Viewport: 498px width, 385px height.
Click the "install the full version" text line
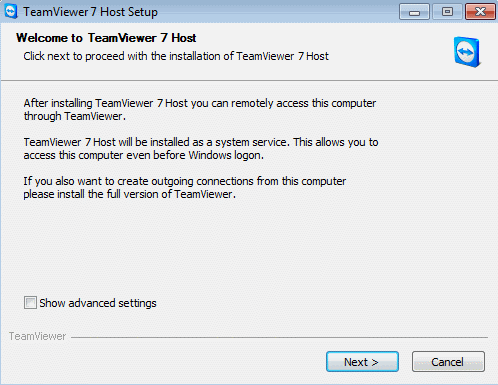[129, 194]
